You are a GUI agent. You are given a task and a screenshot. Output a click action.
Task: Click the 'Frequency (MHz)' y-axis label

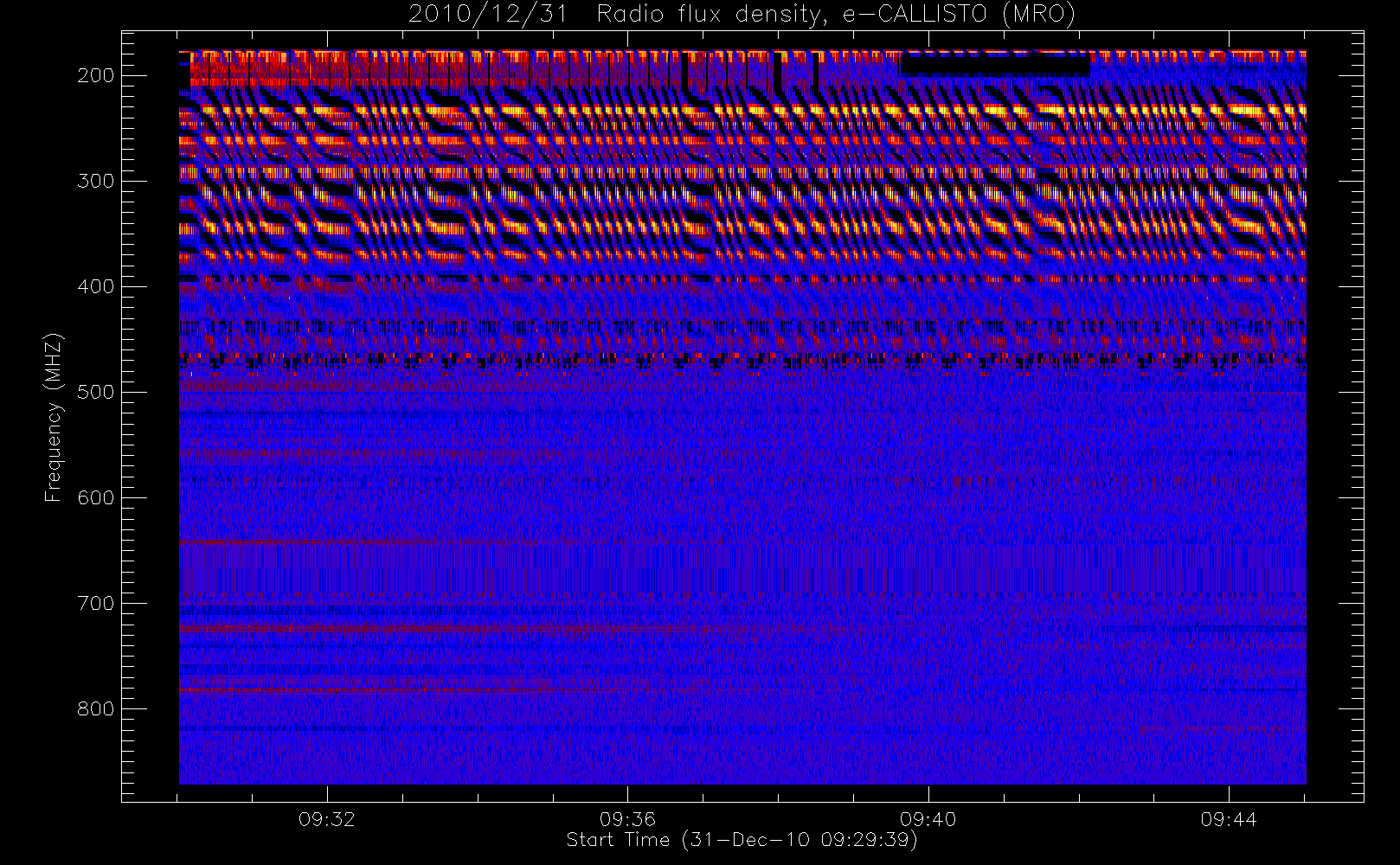click(54, 417)
